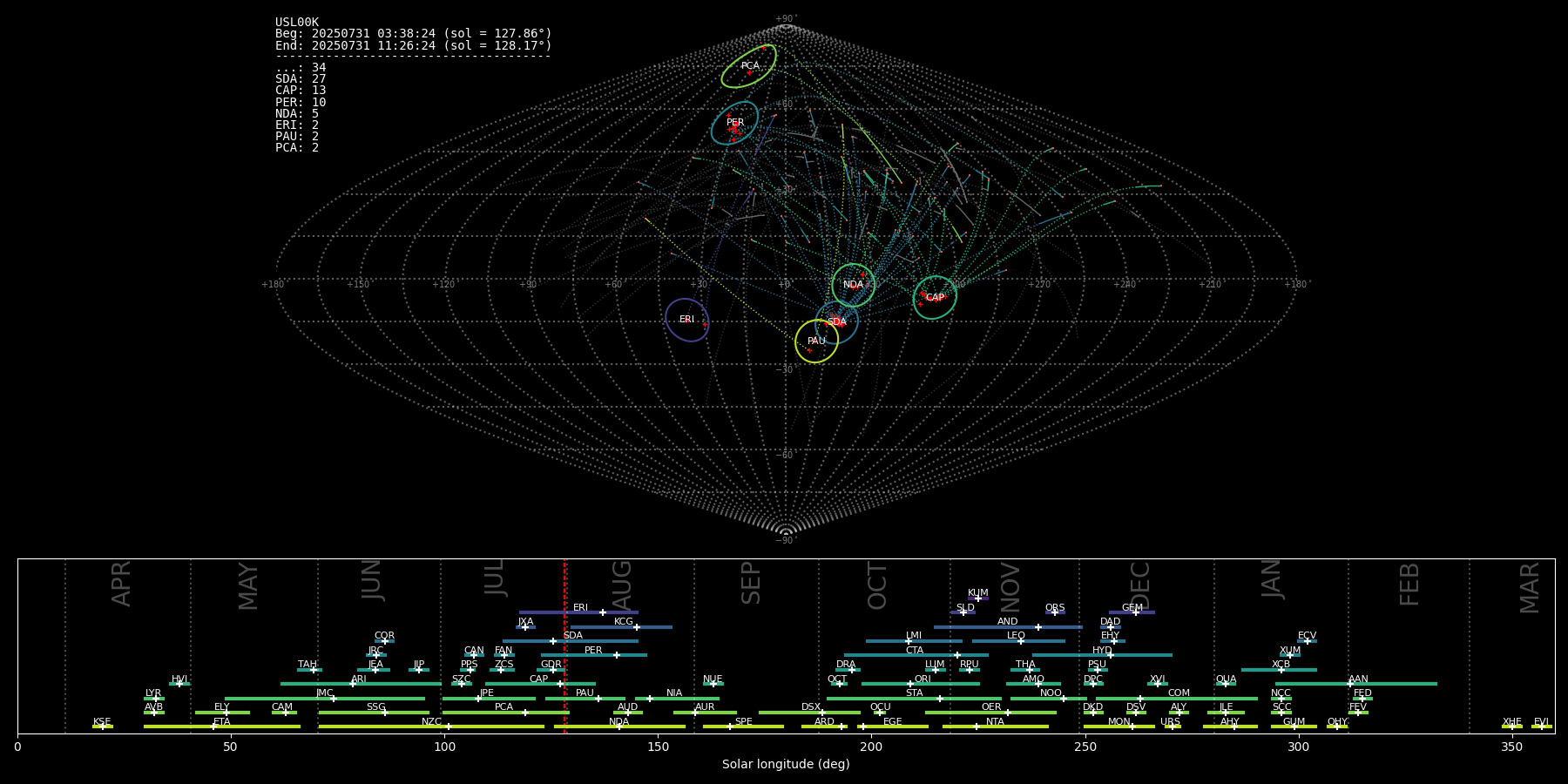Image resolution: width=1568 pixels, height=784 pixels.
Task: Click the '...: 34' sporadic count line
Action: 301,68
